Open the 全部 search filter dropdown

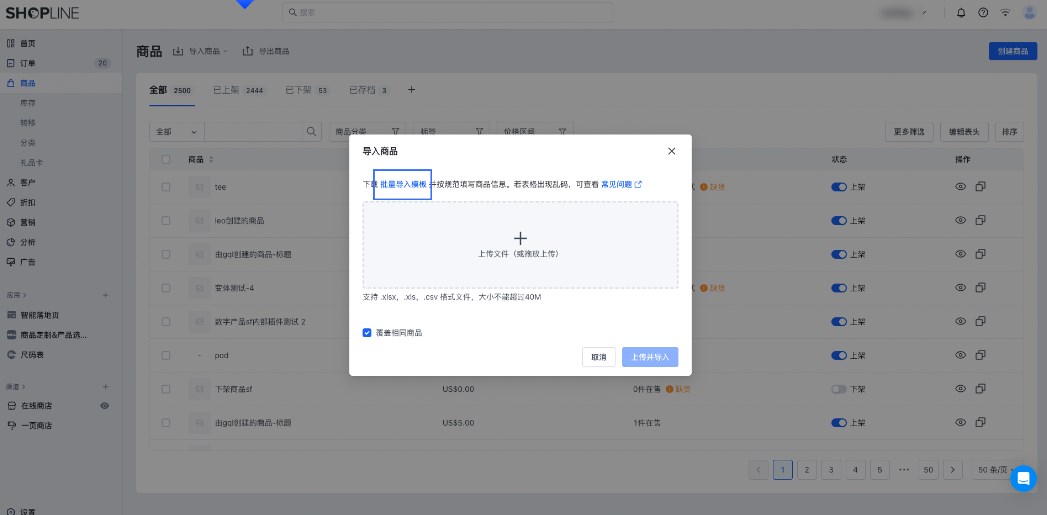(176, 131)
